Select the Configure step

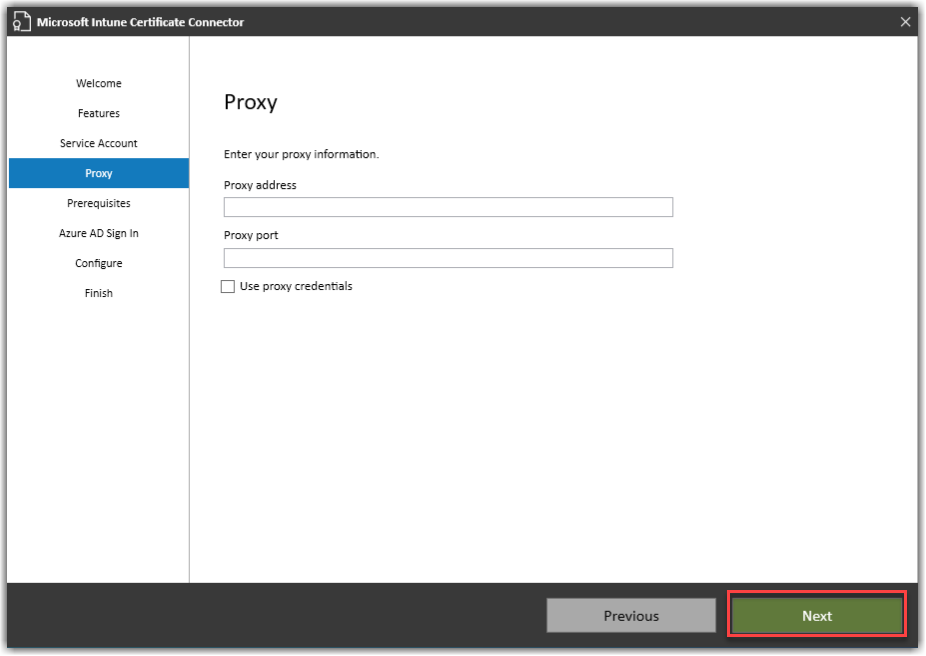[99, 263]
